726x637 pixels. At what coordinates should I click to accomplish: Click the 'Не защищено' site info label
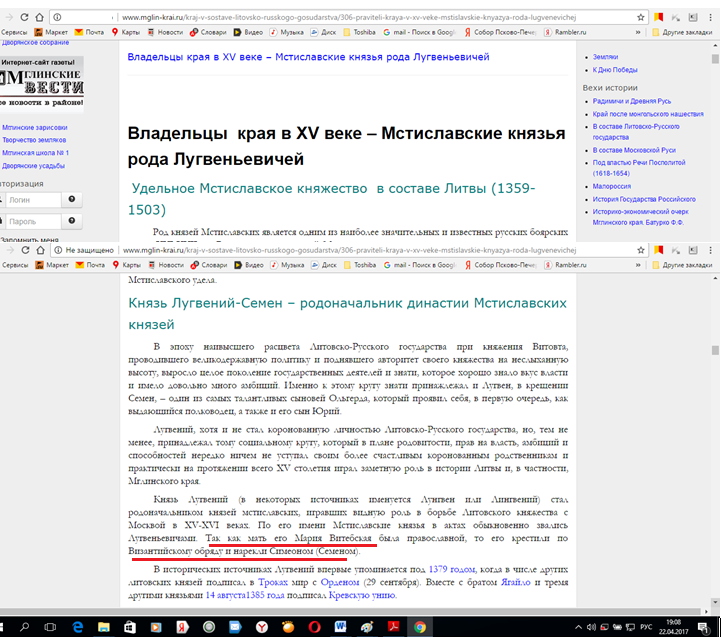89,250
